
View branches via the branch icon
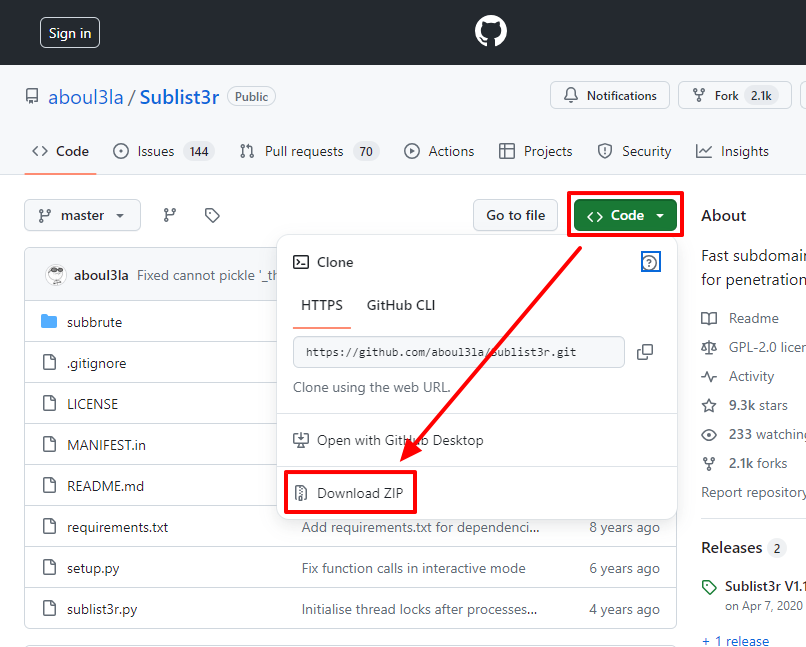170,215
